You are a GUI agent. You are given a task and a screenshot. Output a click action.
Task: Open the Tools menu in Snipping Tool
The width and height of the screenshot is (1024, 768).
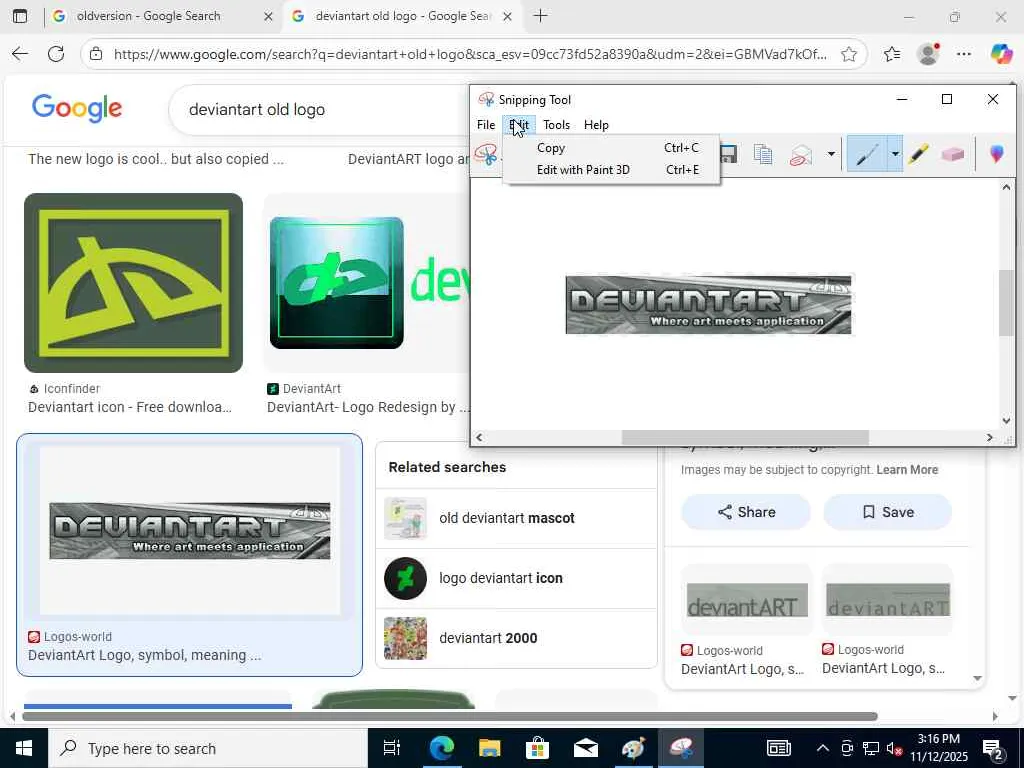556,125
